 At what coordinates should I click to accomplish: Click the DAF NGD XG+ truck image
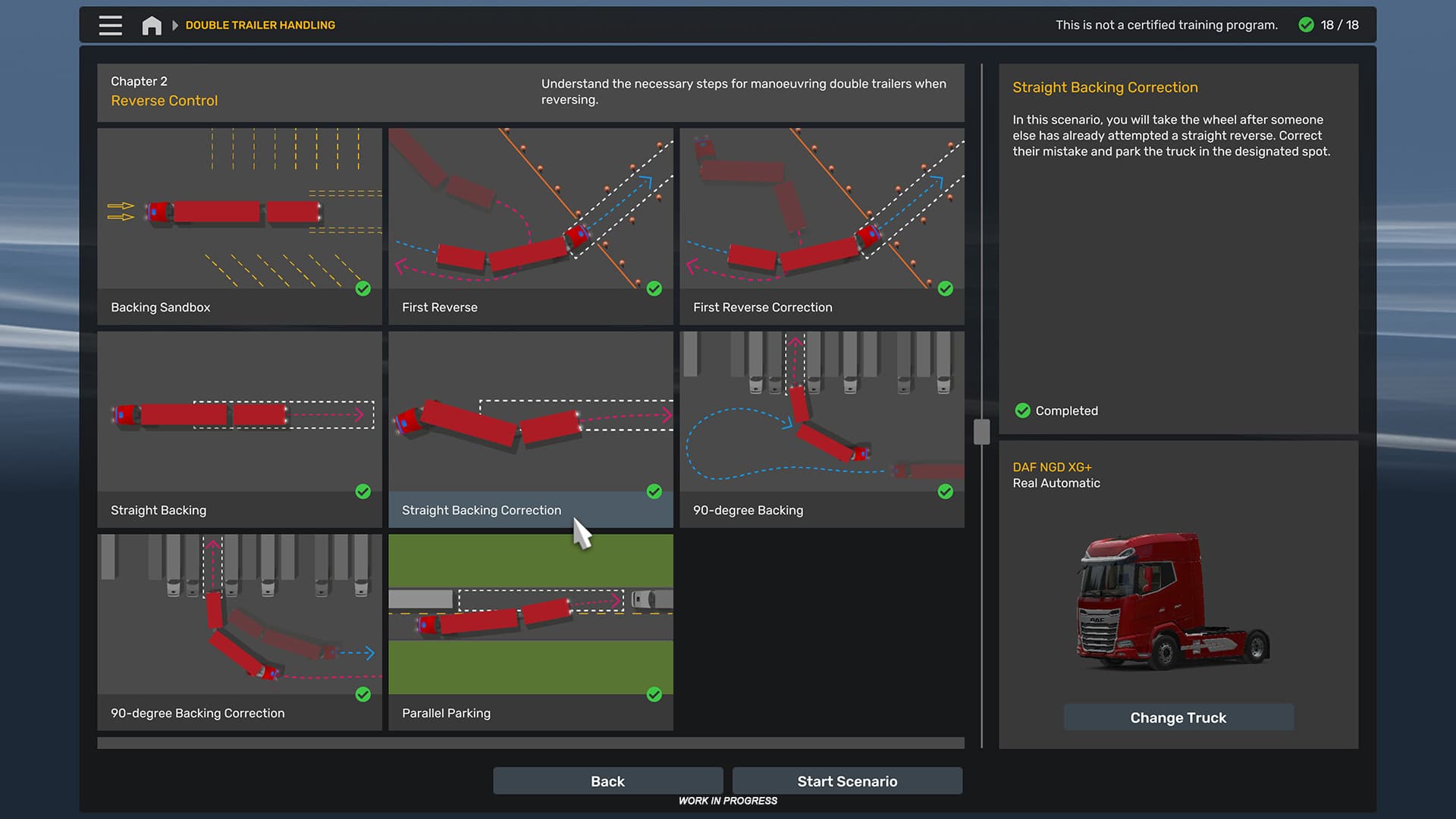tap(1172, 599)
